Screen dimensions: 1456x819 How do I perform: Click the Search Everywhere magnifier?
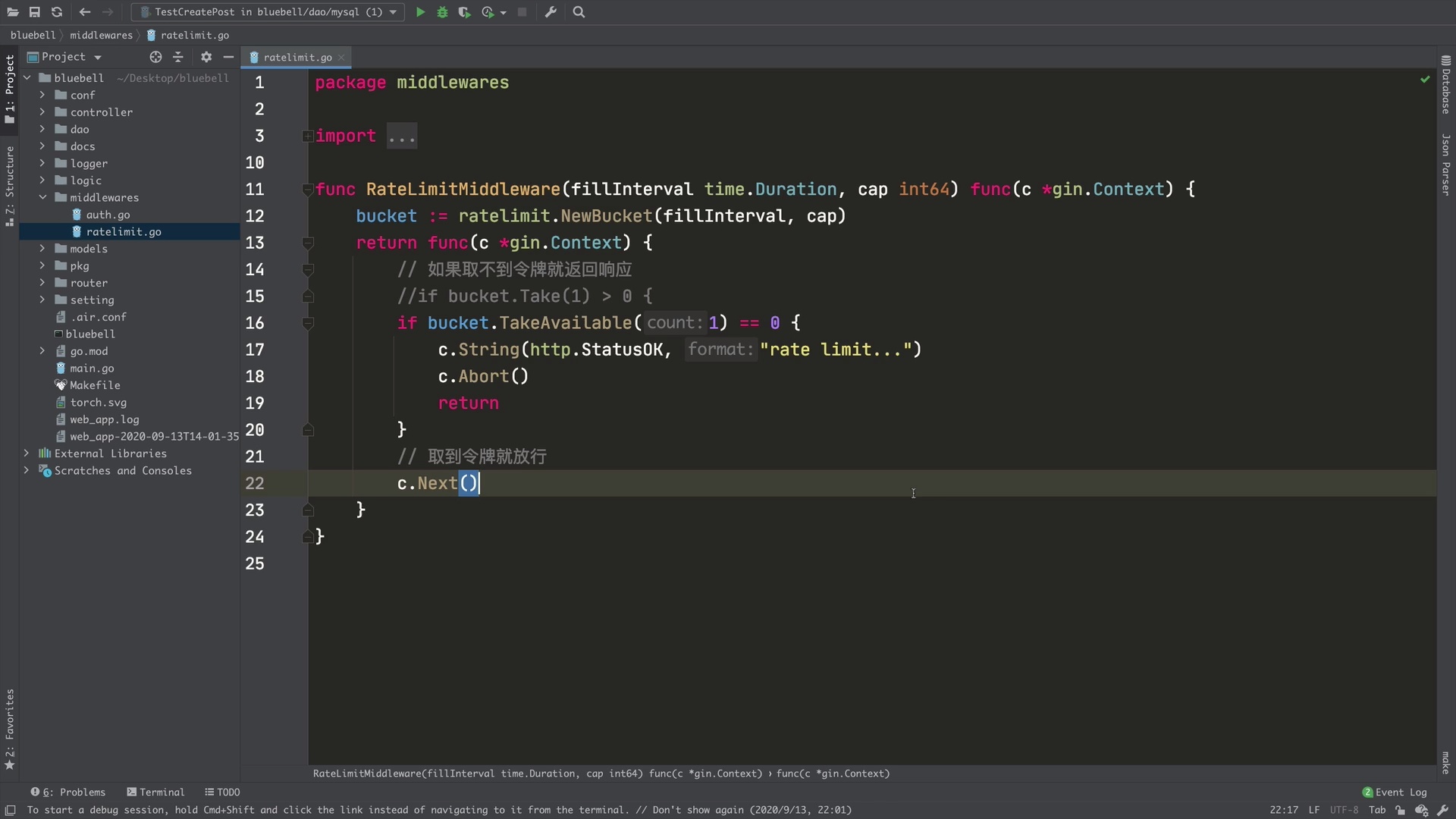point(579,12)
